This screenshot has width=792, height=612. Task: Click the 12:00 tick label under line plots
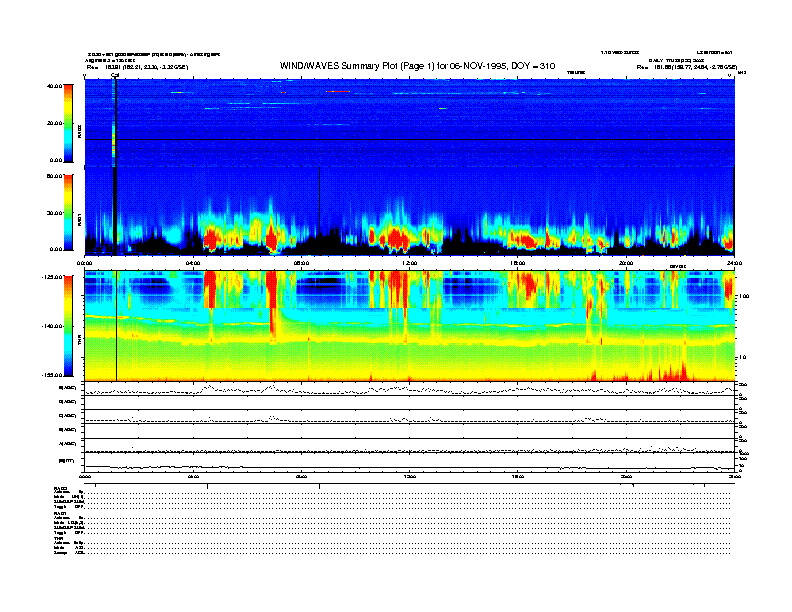click(x=410, y=476)
